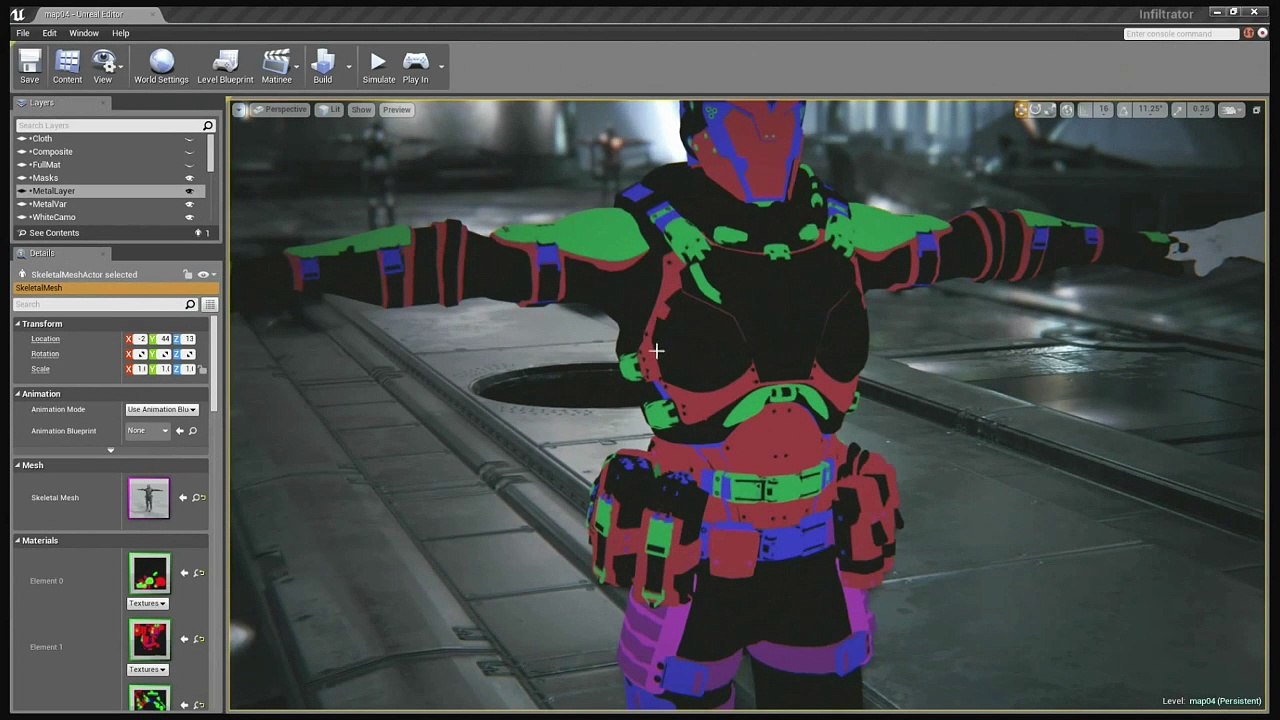The width and height of the screenshot is (1280, 720).
Task: Open the Animation Mode dropdown
Action: pos(161,409)
